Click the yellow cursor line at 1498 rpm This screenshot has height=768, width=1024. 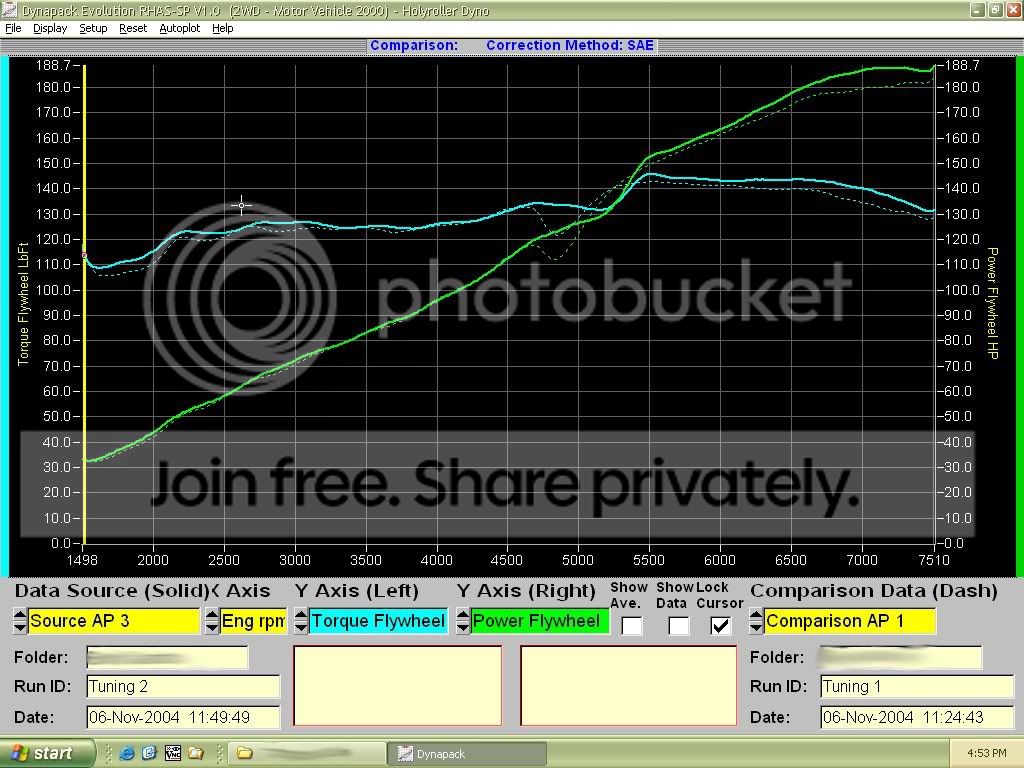tap(84, 304)
